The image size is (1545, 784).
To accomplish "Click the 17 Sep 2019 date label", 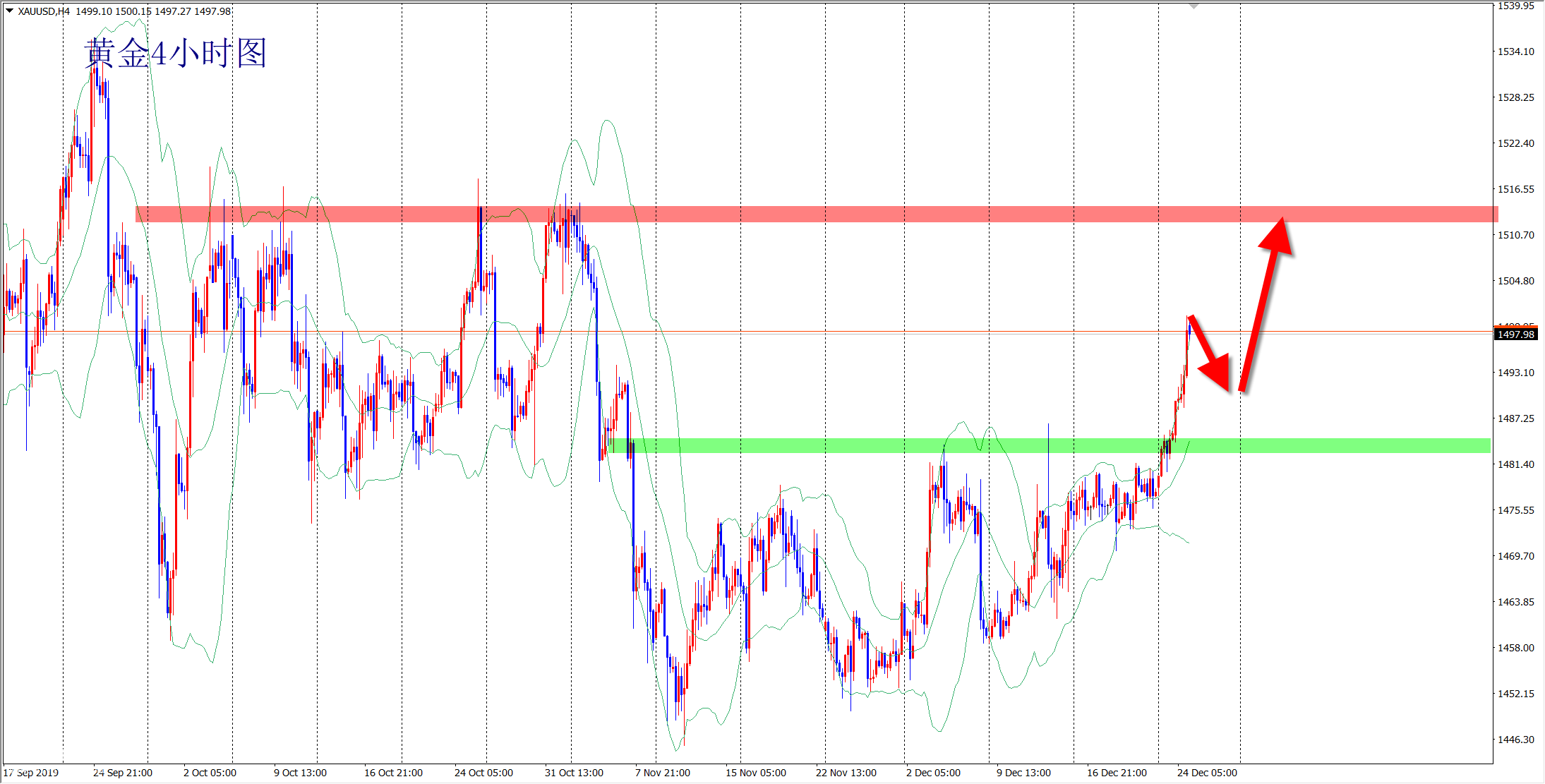I will click(x=31, y=773).
